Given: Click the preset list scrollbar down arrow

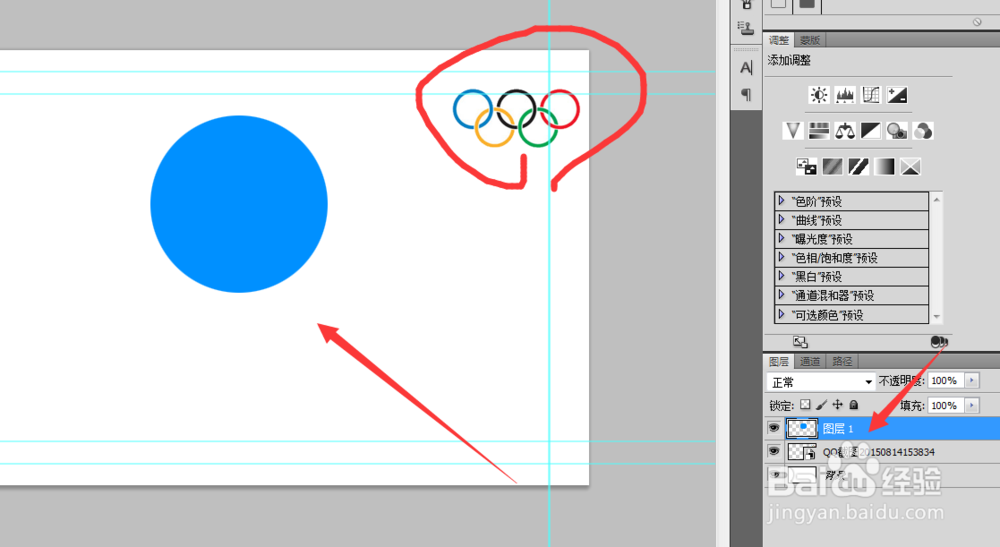Looking at the screenshot, I should (936, 316).
